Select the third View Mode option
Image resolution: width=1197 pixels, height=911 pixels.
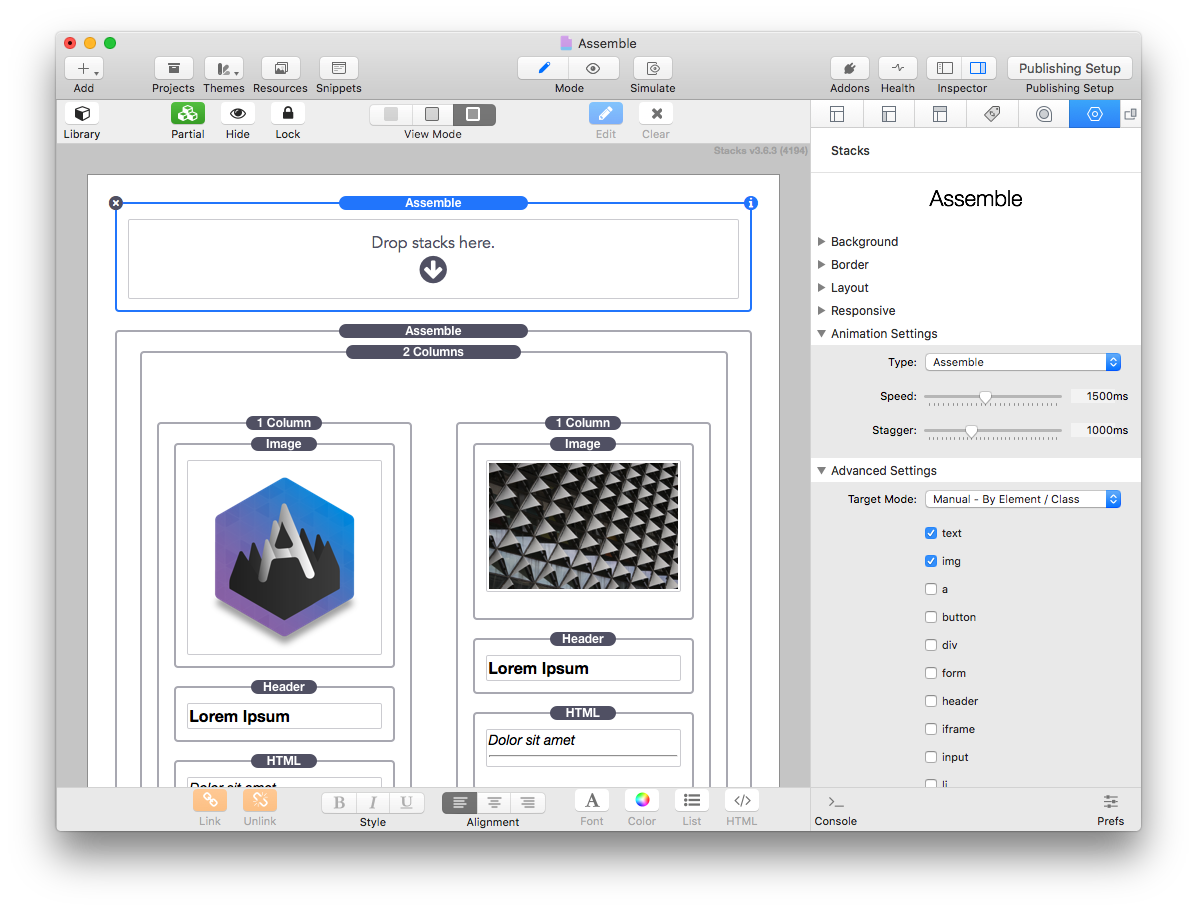(x=474, y=115)
